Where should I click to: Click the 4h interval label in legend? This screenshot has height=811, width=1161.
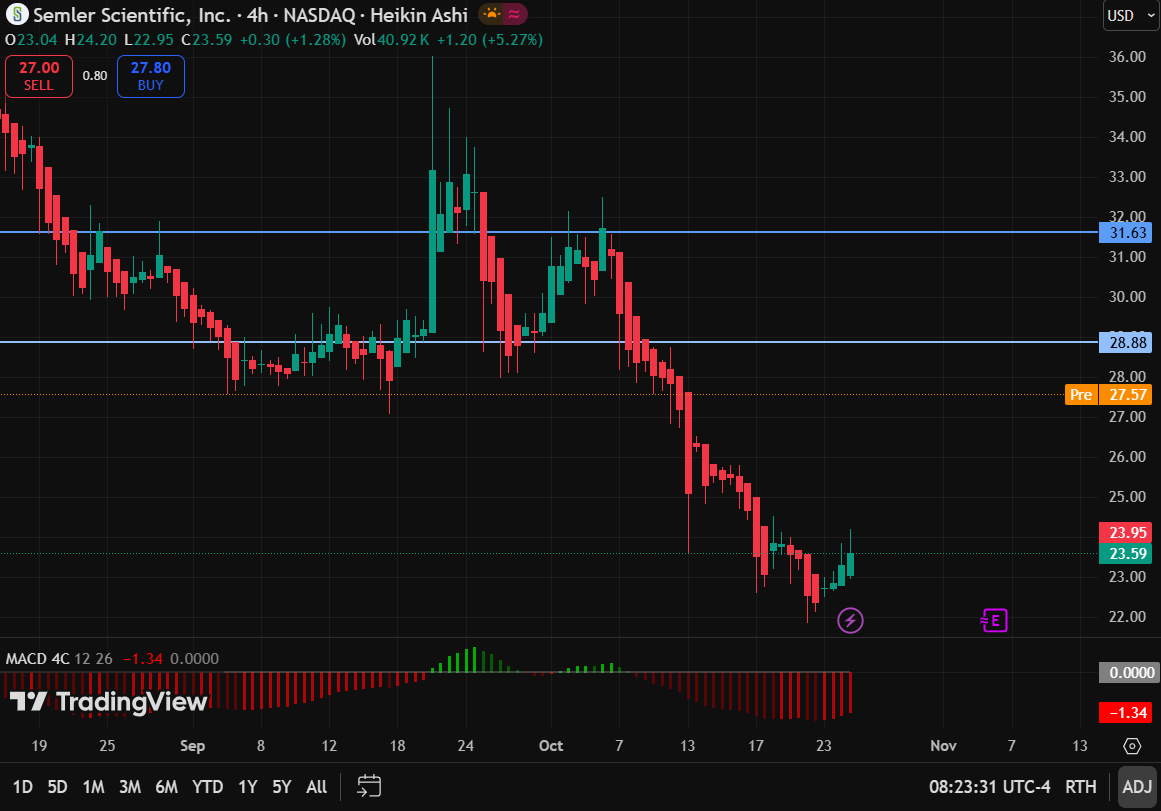(257, 15)
